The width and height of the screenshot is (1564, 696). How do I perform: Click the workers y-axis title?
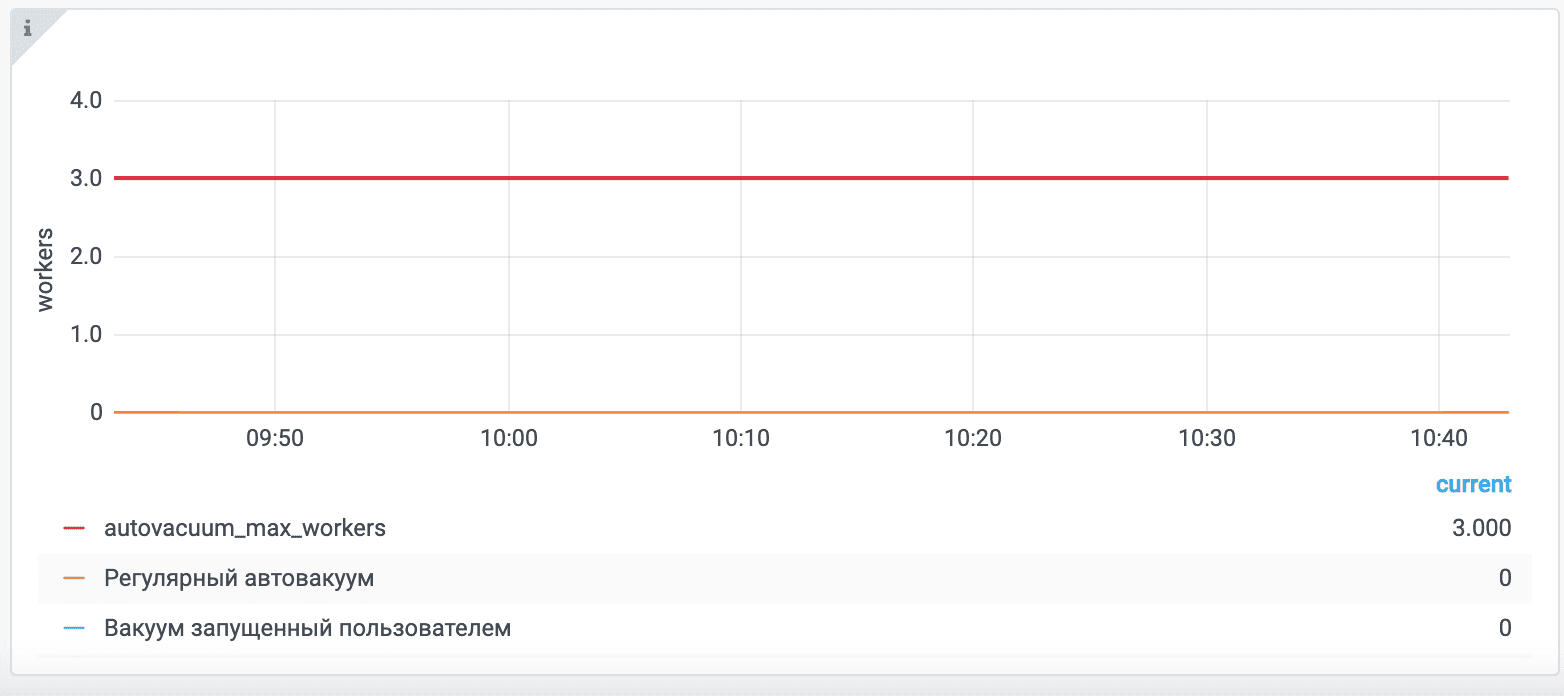pos(45,269)
